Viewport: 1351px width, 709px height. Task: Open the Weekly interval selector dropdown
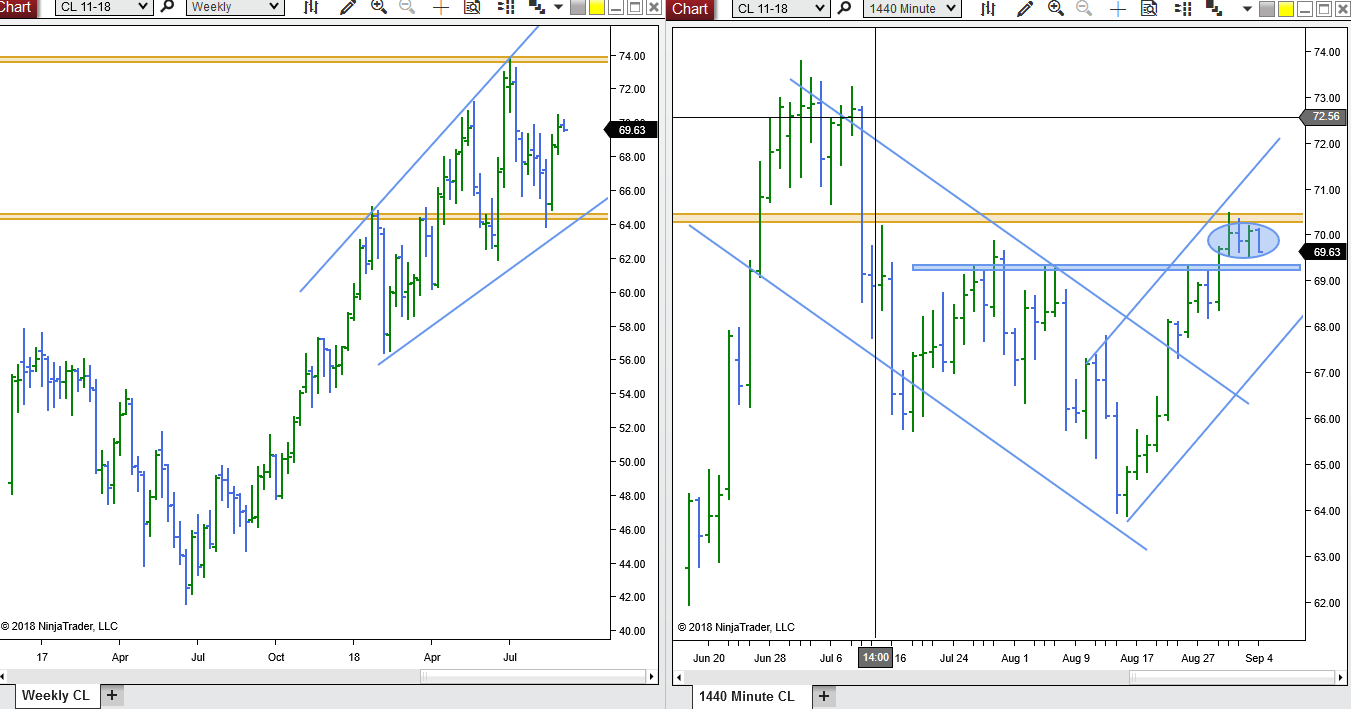point(234,6)
